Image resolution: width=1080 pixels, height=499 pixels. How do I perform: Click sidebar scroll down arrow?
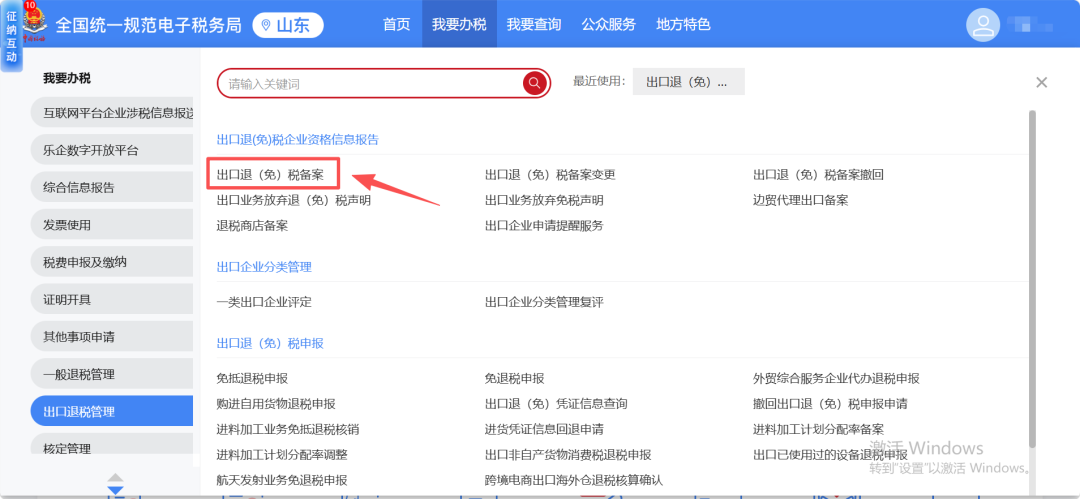coord(115,490)
